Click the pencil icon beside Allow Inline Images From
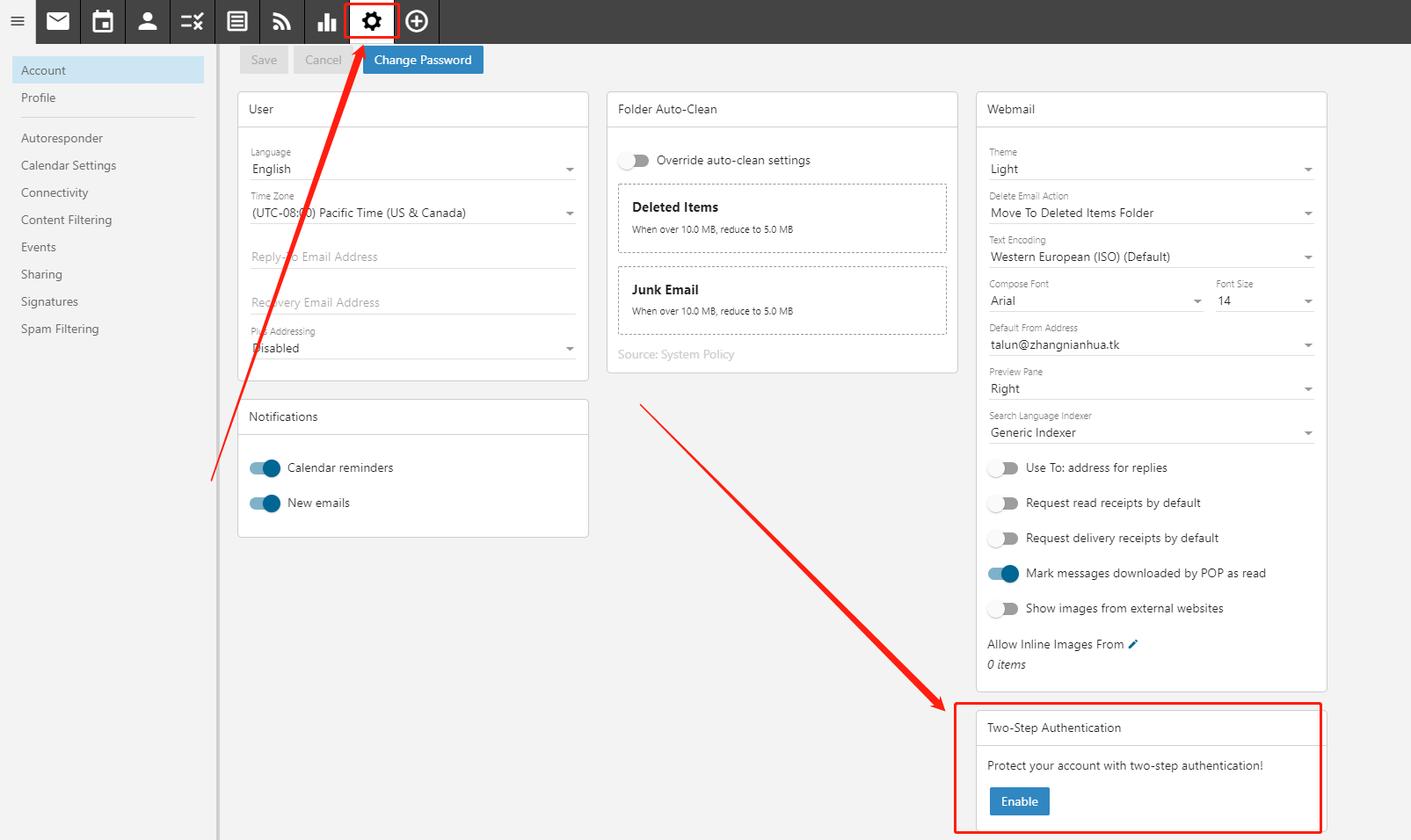The height and width of the screenshot is (840, 1411). tap(1133, 644)
